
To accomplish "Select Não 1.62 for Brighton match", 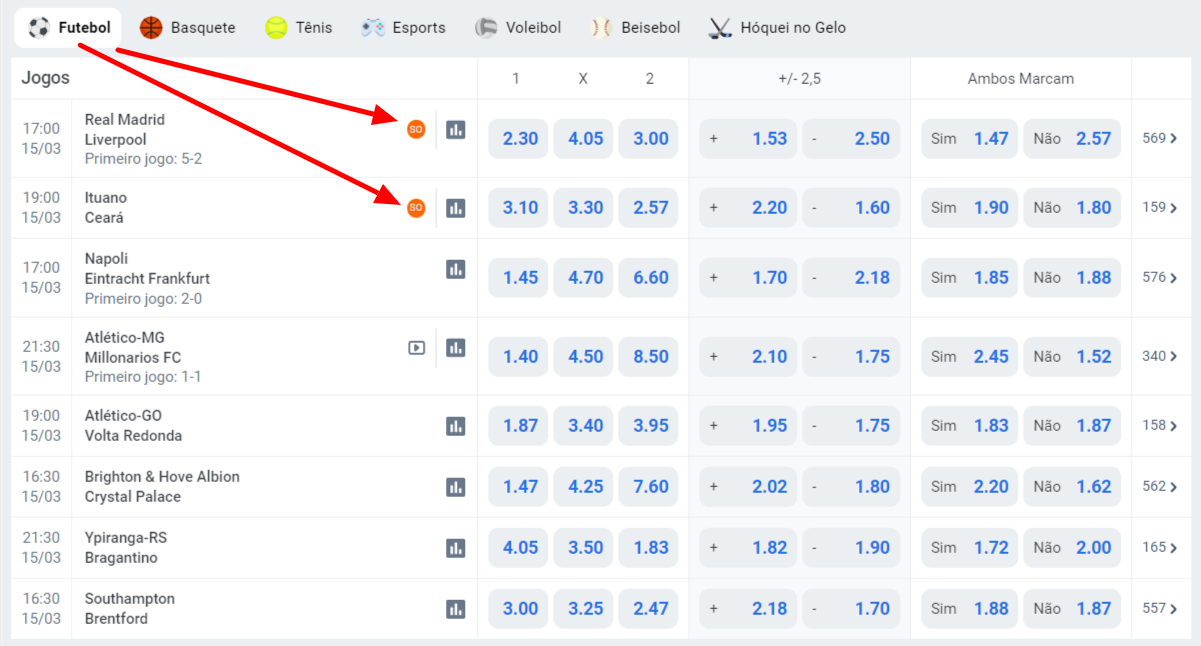I will point(1073,487).
